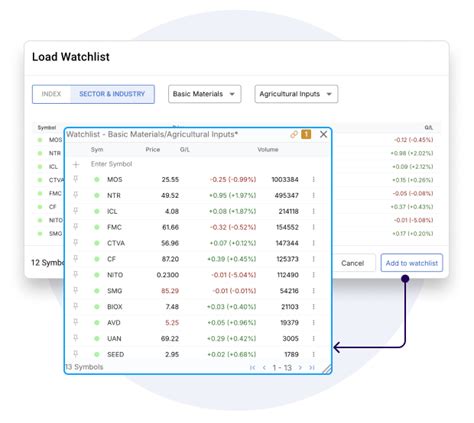Viewport: 474px width, 423px height.
Task: Click AVD price 5.25
Action: pyautogui.click(x=172, y=323)
